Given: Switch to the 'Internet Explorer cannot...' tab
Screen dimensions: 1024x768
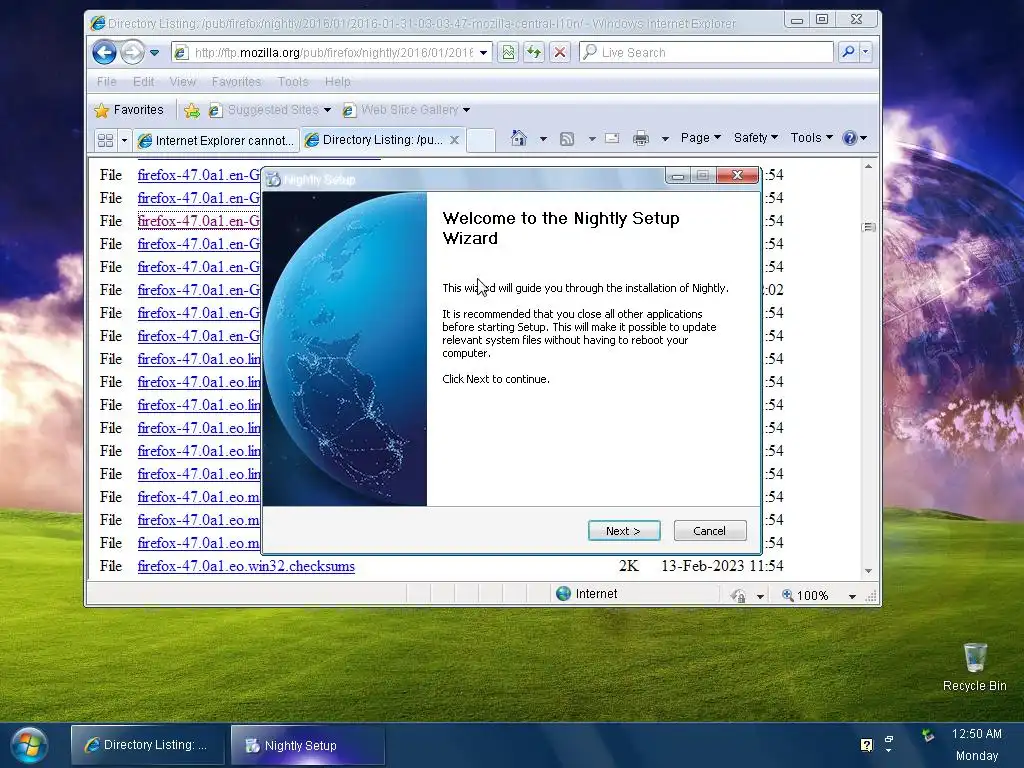Looking at the screenshot, I should (x=216, y=140).
